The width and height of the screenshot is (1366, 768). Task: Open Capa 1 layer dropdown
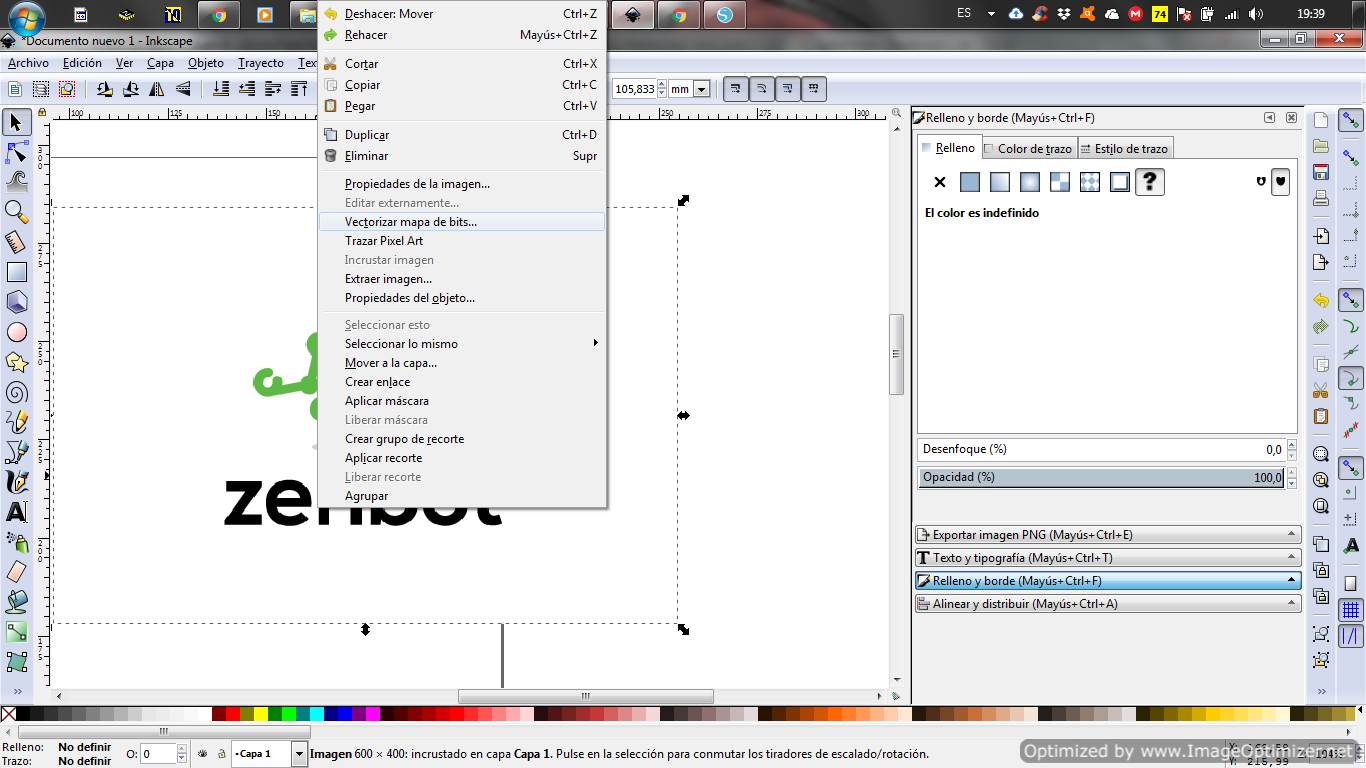coord(299,754)
